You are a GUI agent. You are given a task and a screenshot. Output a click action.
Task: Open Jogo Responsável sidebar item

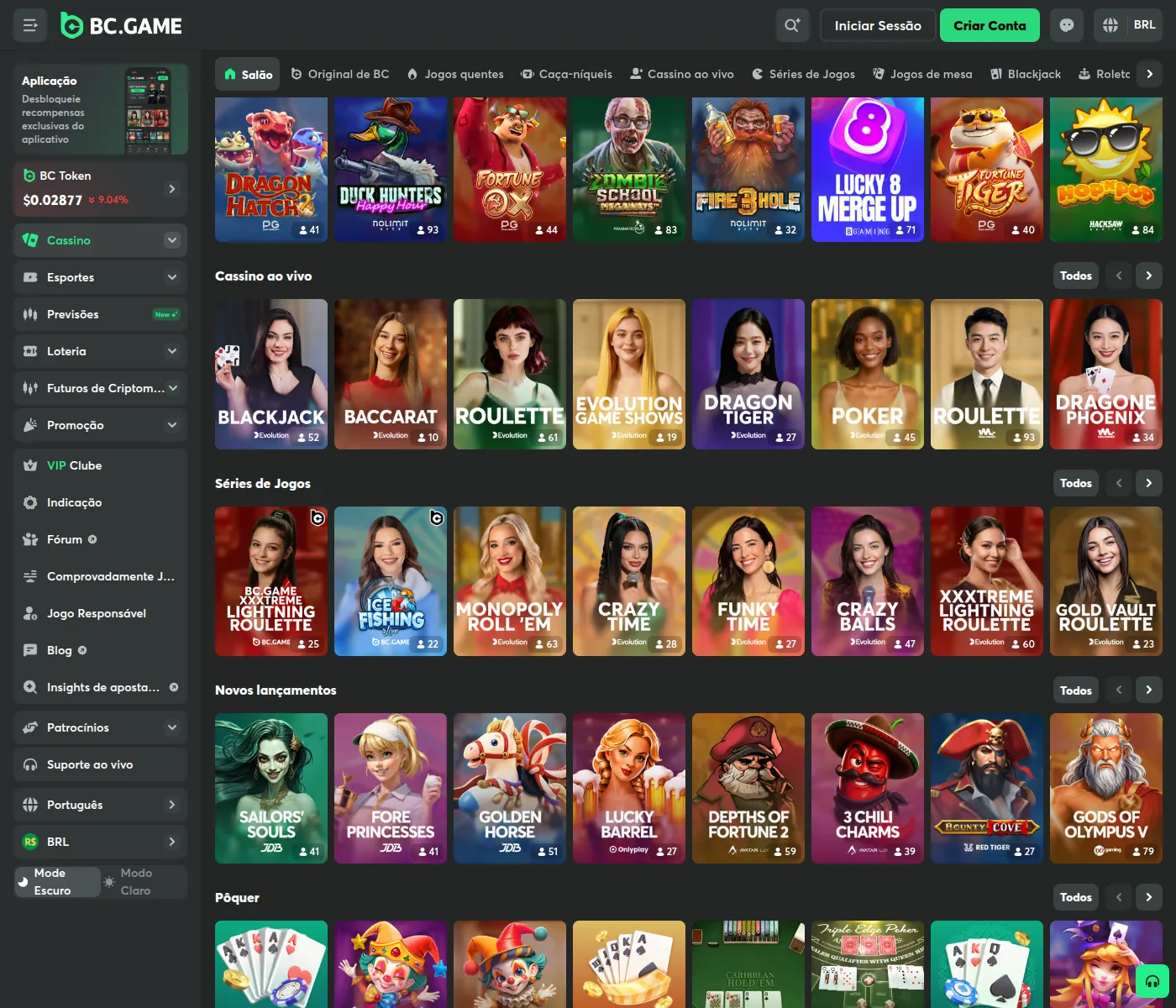[x=101, y=613]
